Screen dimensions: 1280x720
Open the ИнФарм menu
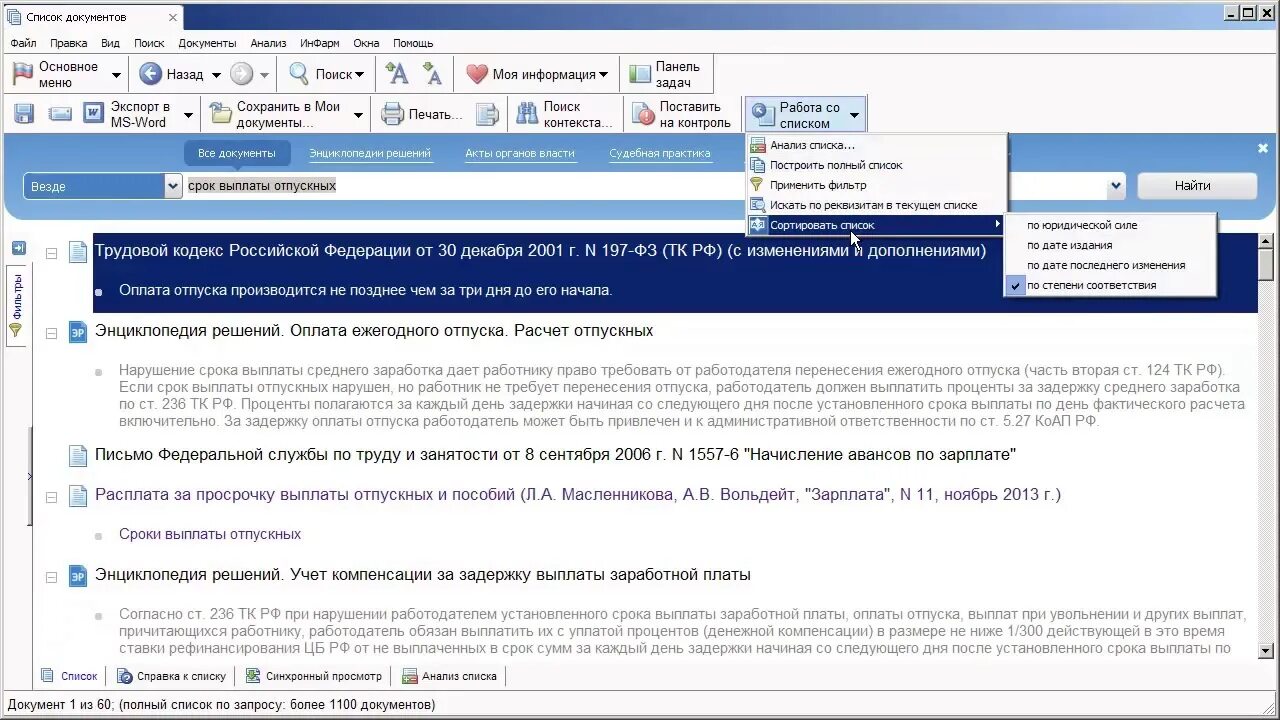(x=320, y=43)
